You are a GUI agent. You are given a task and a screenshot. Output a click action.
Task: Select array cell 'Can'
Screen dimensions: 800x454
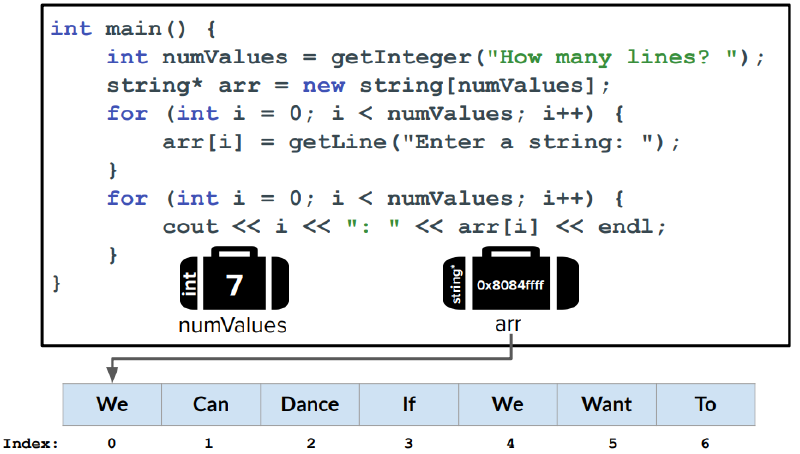pyautogui.click(x=211, y=405)
